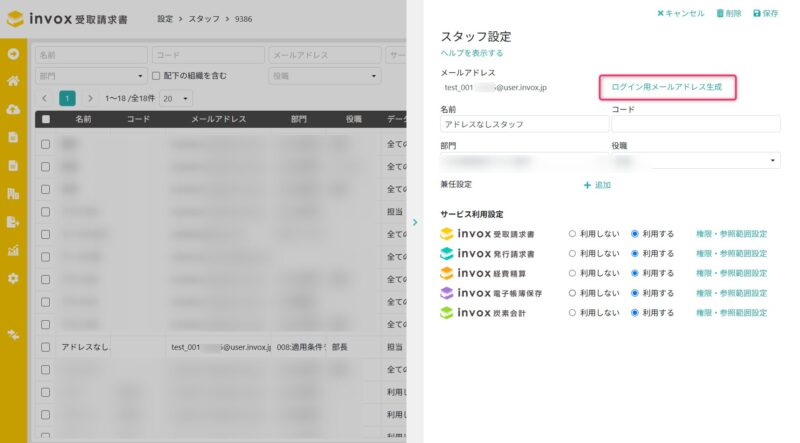800x443 pixels.
Task: Click ログイン用メールアドレス生成 link
Action: 667,87
